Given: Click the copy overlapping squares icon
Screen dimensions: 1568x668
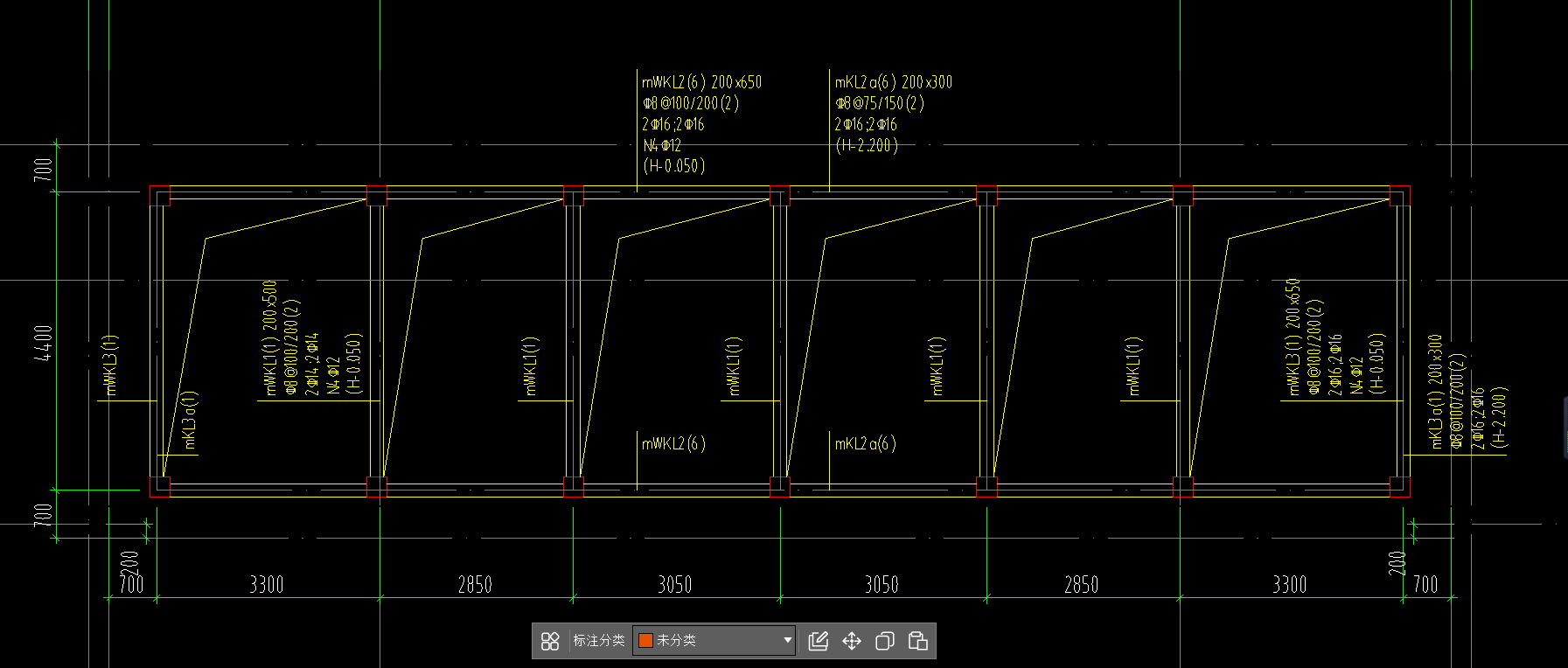Looking at the screenshot, I should point(885,641).
